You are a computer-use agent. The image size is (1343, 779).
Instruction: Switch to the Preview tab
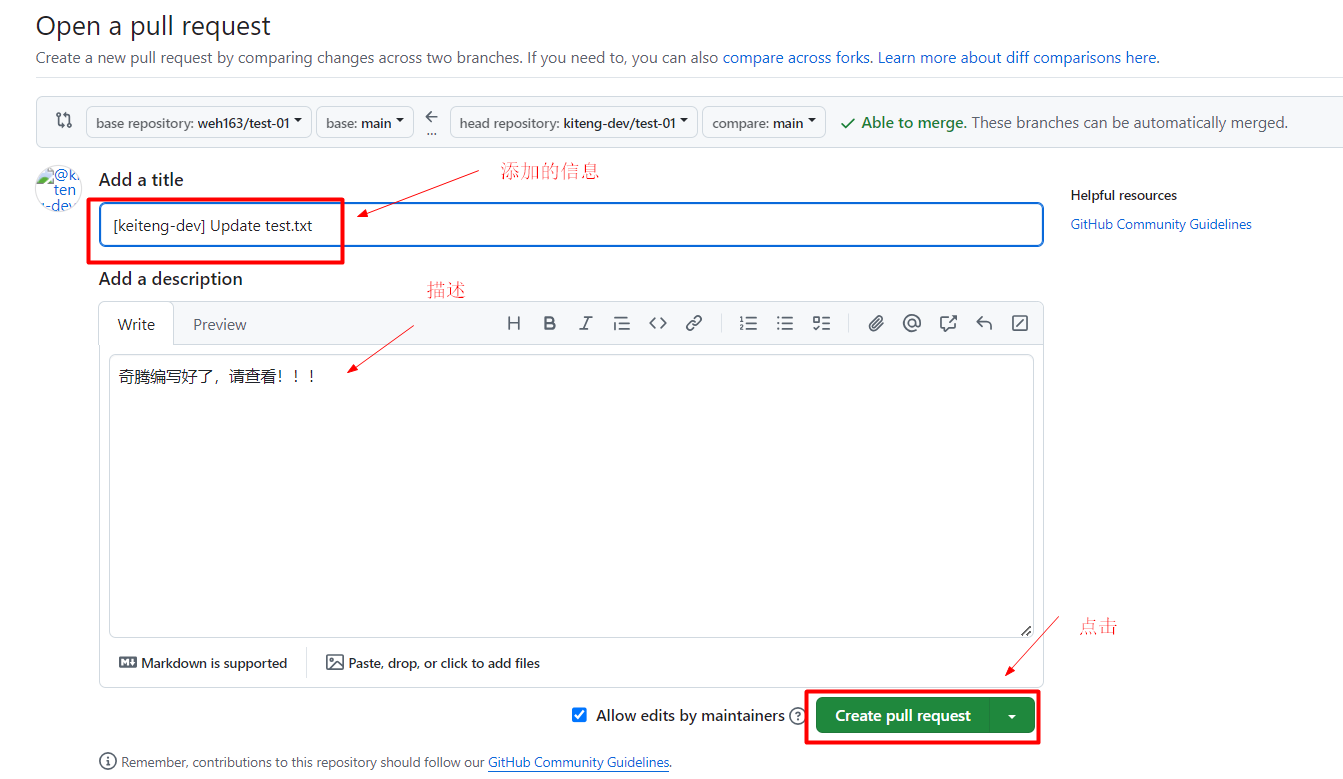220,324
